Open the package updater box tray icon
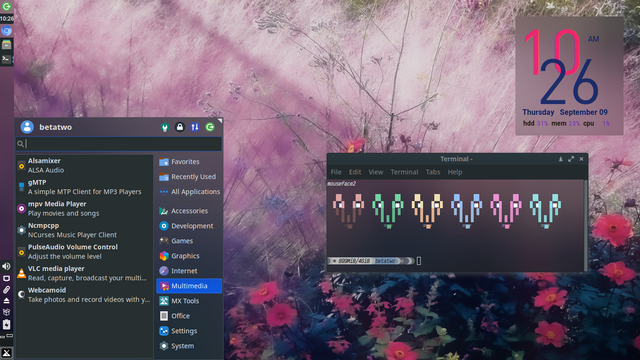 [x=6, y=312]
